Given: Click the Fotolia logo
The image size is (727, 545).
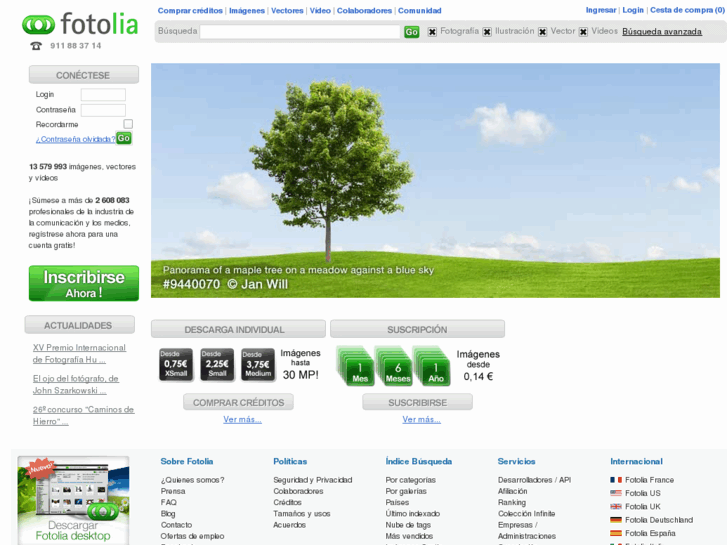Looking at the screenshot, I should [80, 24].
